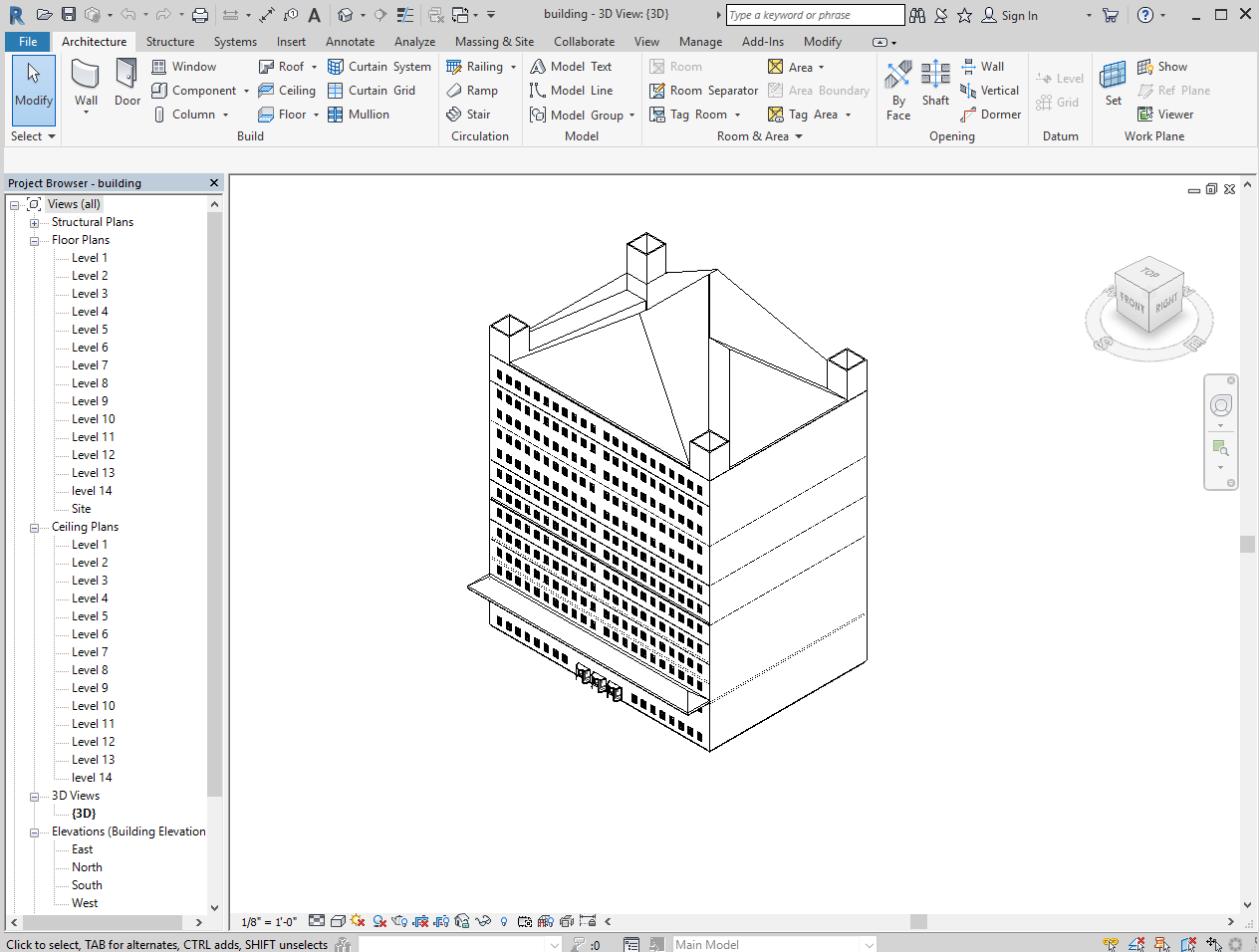Select the {3D} view in Project Browser
The width and height of the screenshot is (1259, 952).
coord(84,814)
